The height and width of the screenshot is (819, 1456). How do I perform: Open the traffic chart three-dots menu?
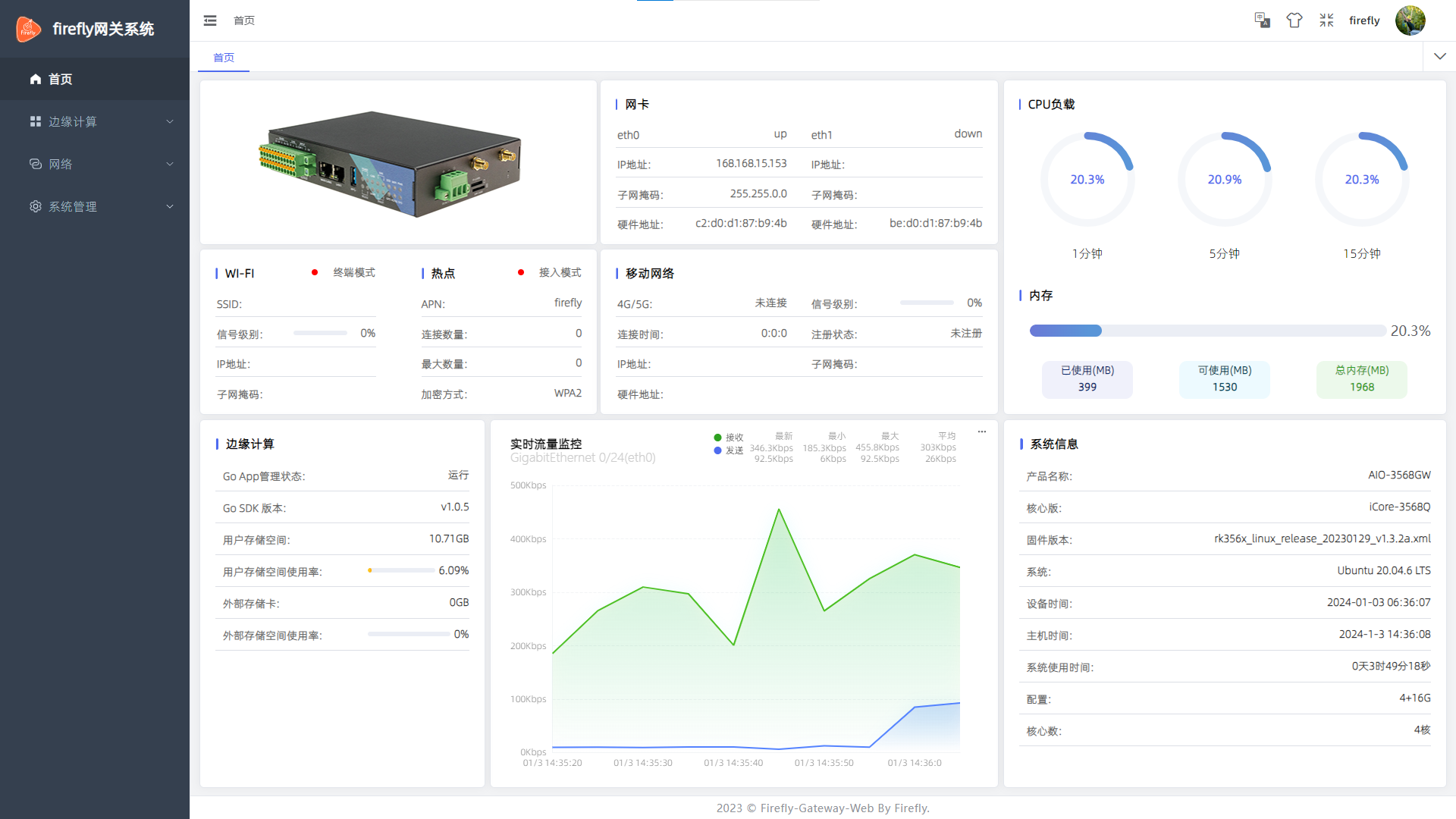point(982,431)
